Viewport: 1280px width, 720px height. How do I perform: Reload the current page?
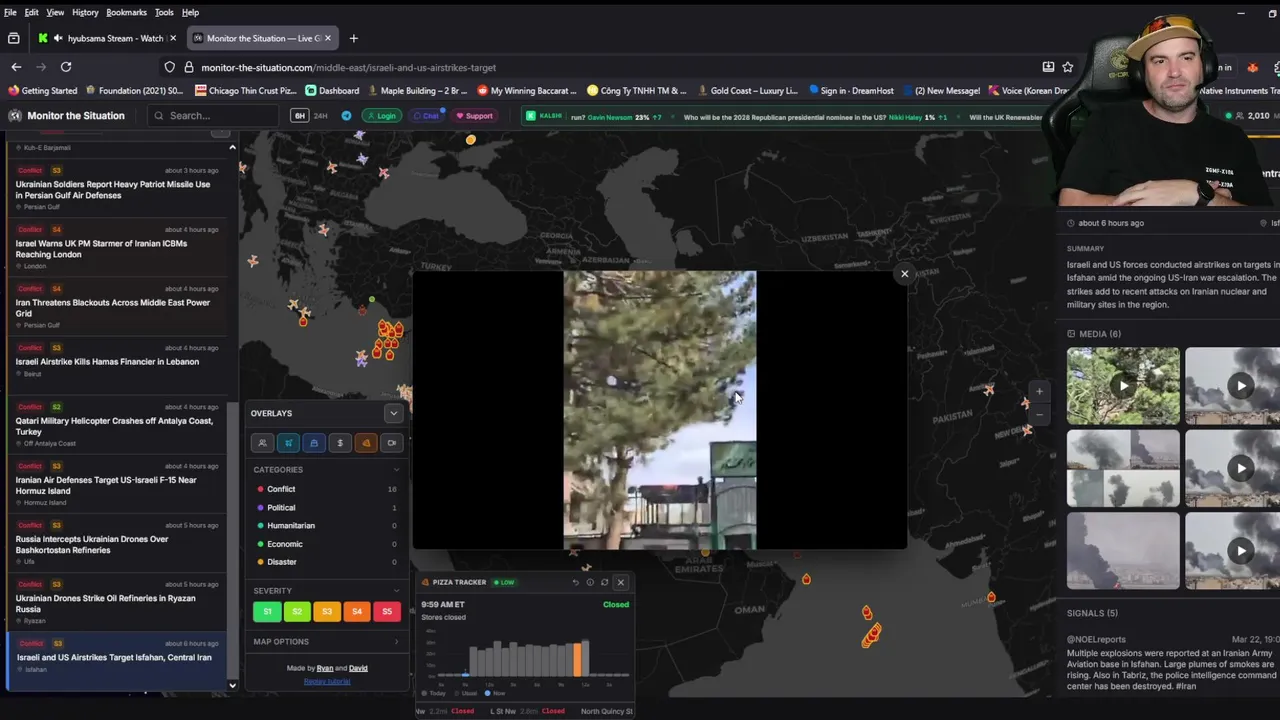tap(66, 67)
